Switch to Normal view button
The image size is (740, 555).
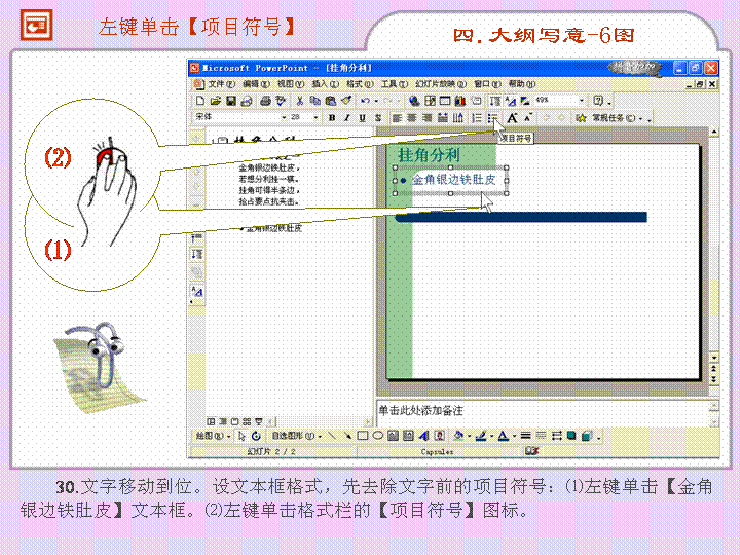(211, 421)
